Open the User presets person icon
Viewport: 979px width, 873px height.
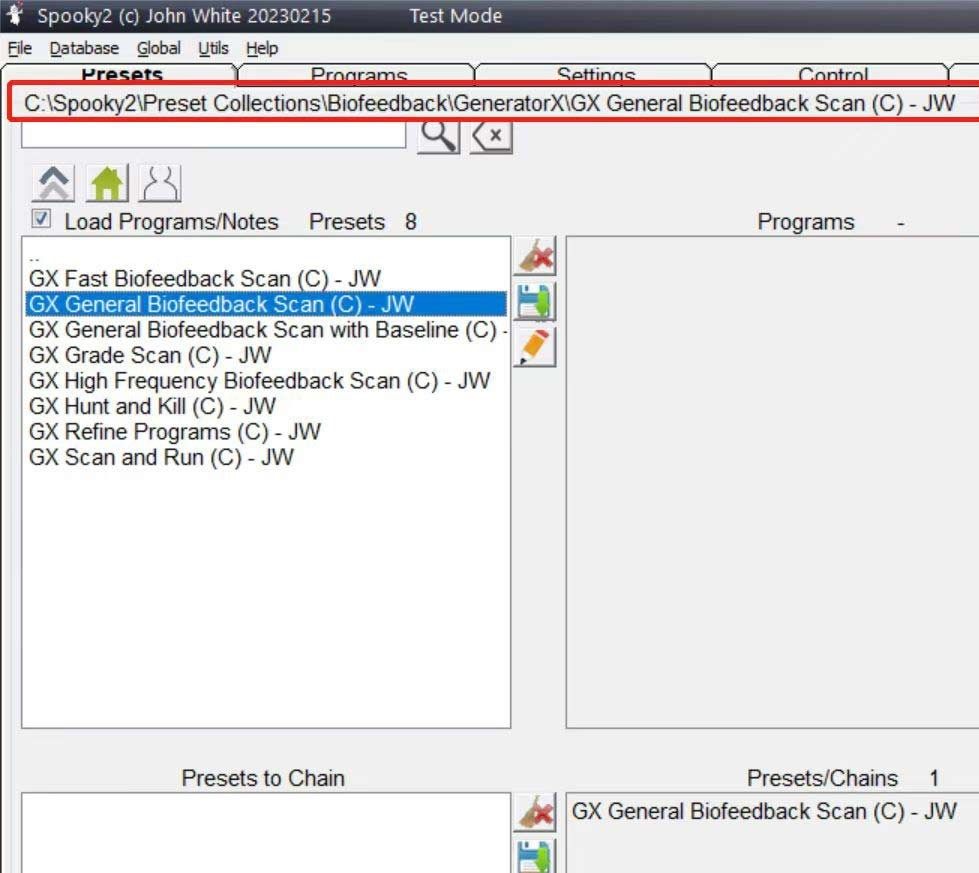[x=160, y=183]
